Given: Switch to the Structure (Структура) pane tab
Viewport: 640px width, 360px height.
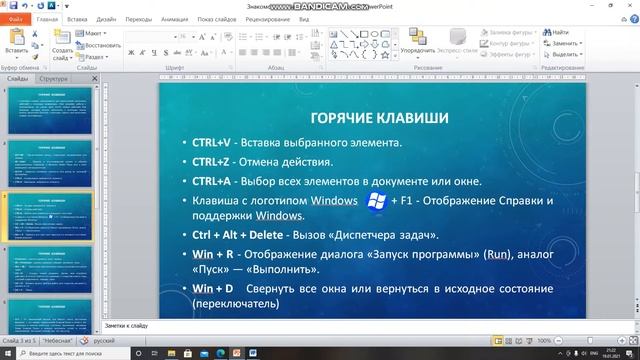Looking at the screenshot, I should (x=53, y=78).
